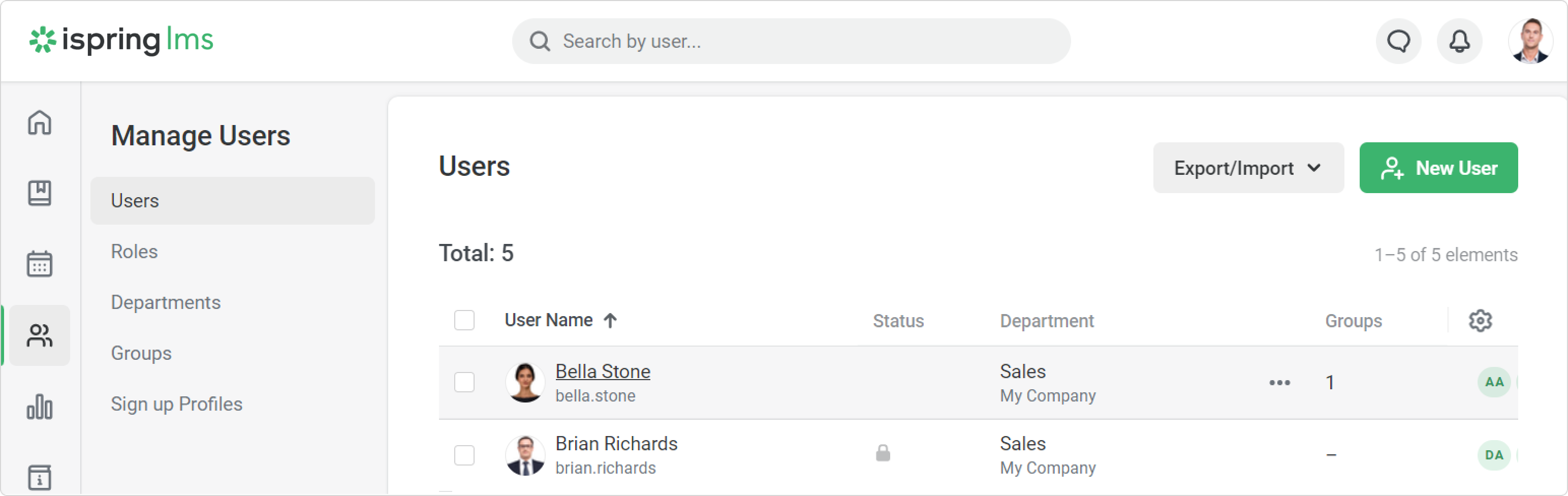Check the Brian Richards row checkbox
The width and height of the screenshot is (1568, 496).
[464, 455]
